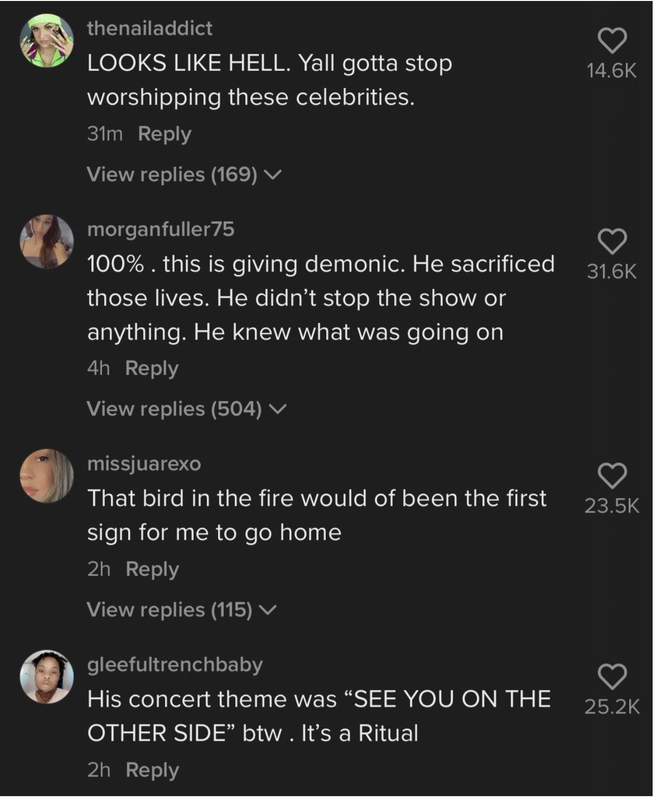Image resolution: width=667 pixels, height=800 pixels.
Task: Tap missjuarexo's profile avatar
Action: tap(47, 476)
